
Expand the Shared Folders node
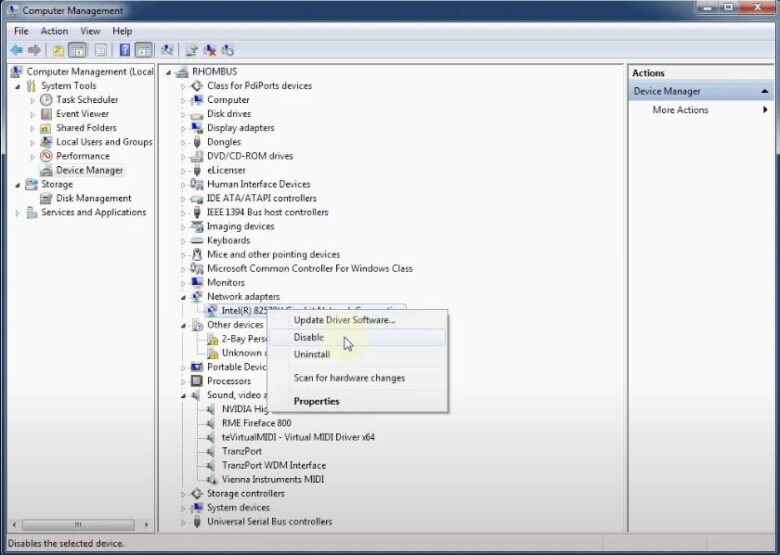point(33,128)
